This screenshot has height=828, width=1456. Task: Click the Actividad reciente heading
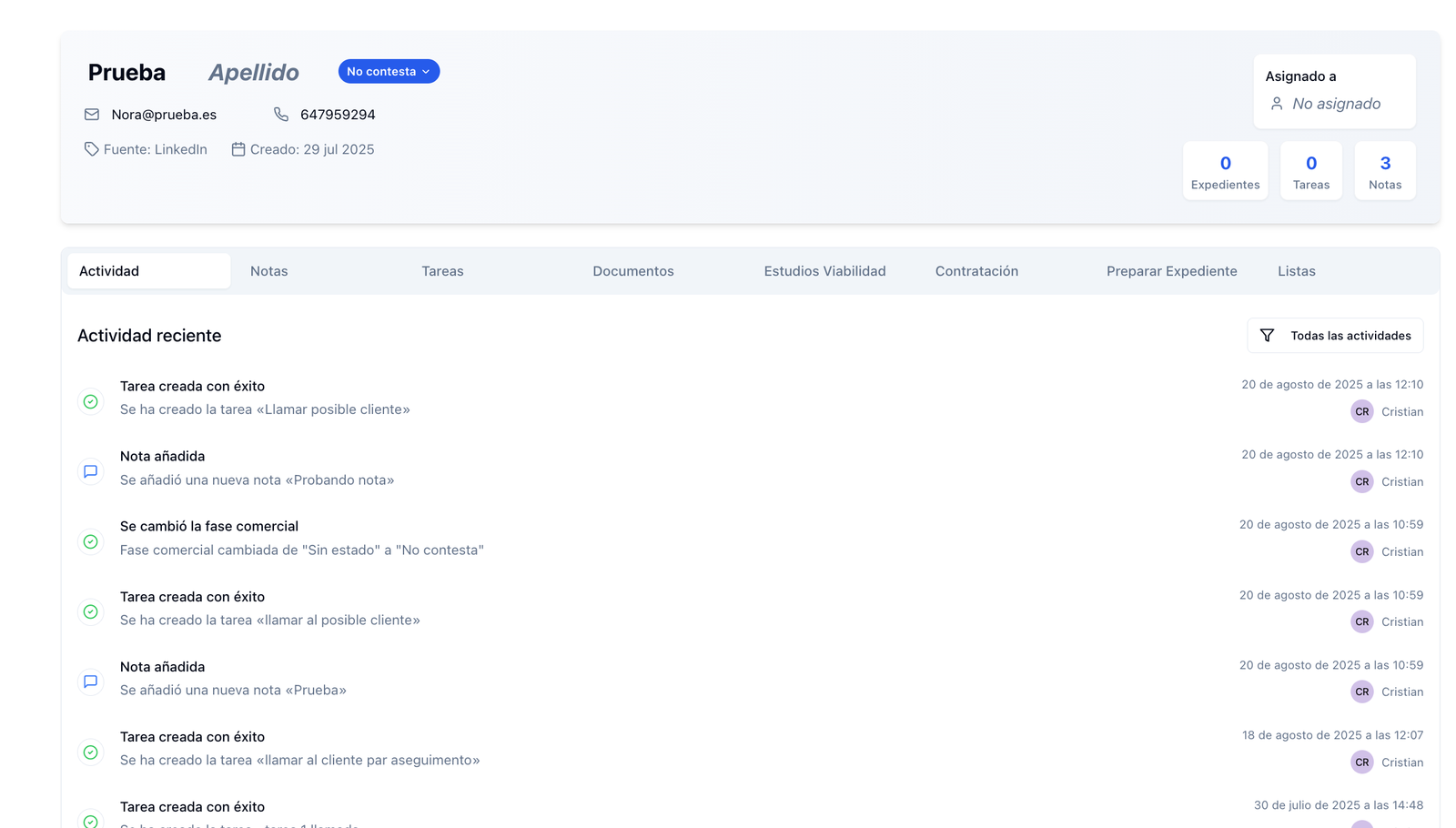tap(149, 336)
